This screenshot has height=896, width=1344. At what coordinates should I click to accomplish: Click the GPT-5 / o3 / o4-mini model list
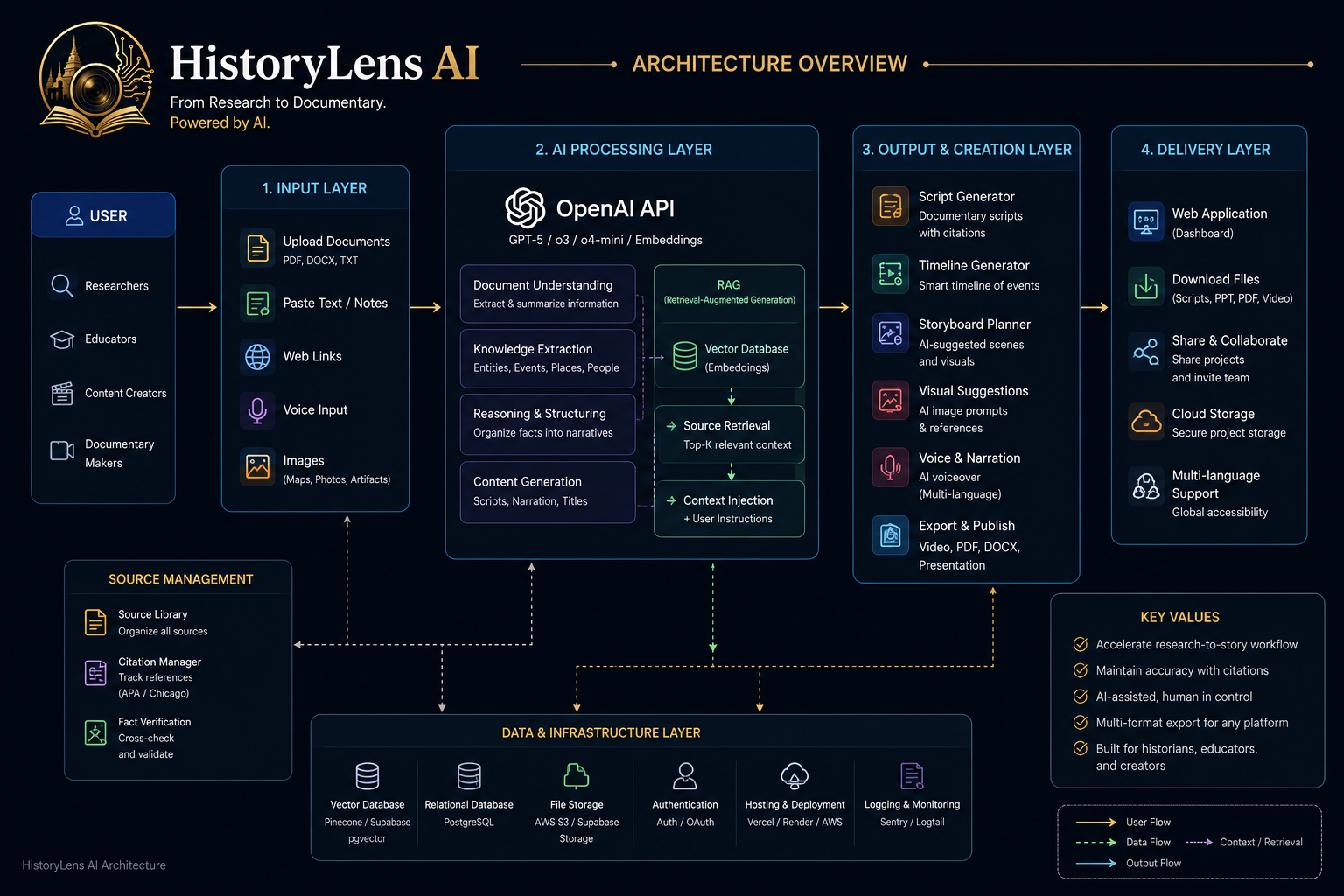pyautogui.click(x=605, y=240)
